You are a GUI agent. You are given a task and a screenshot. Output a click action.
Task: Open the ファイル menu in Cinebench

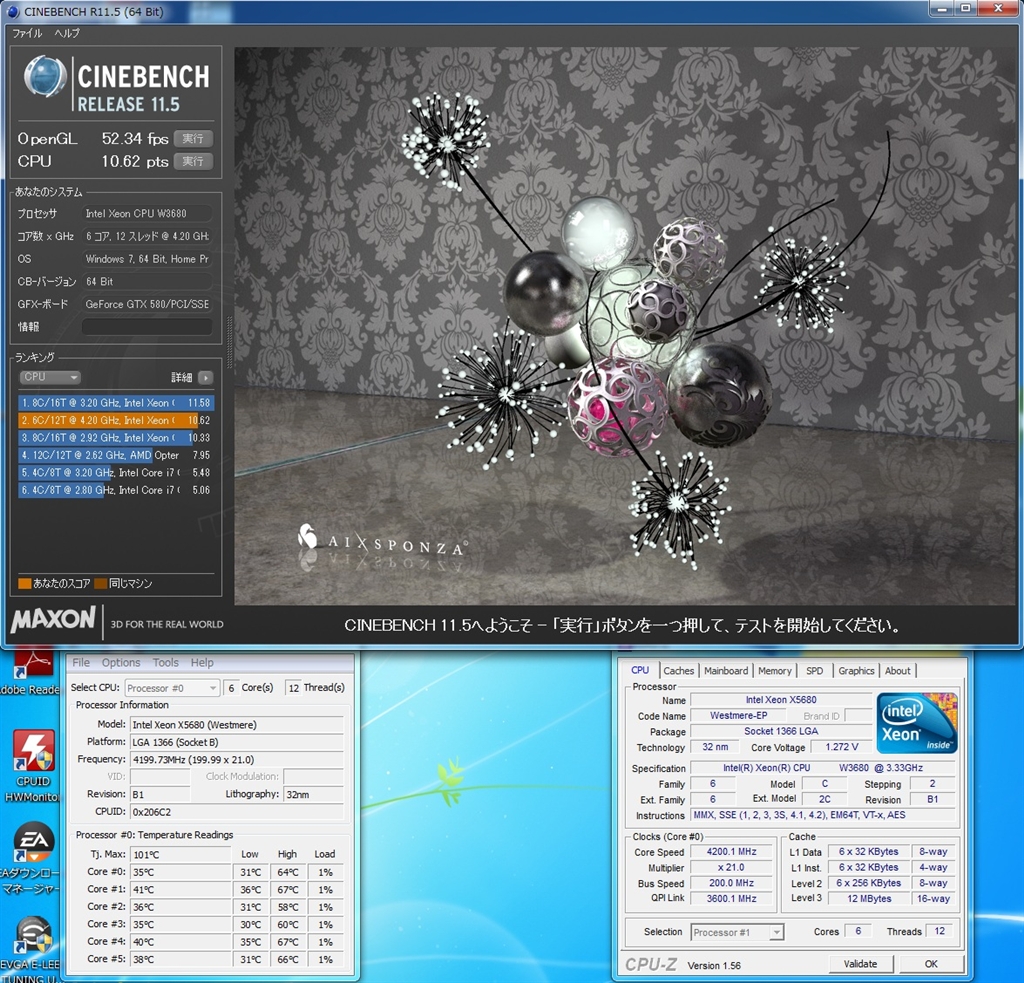[x=27, y=33]
